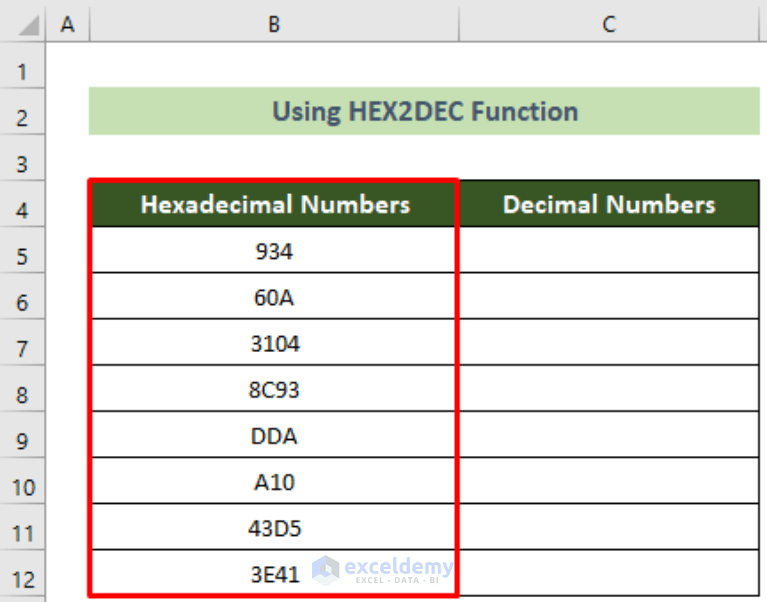Click the empty decimal cell next to 8C93
This screenshot has height=602, width=767.
[x=609, y=388]
